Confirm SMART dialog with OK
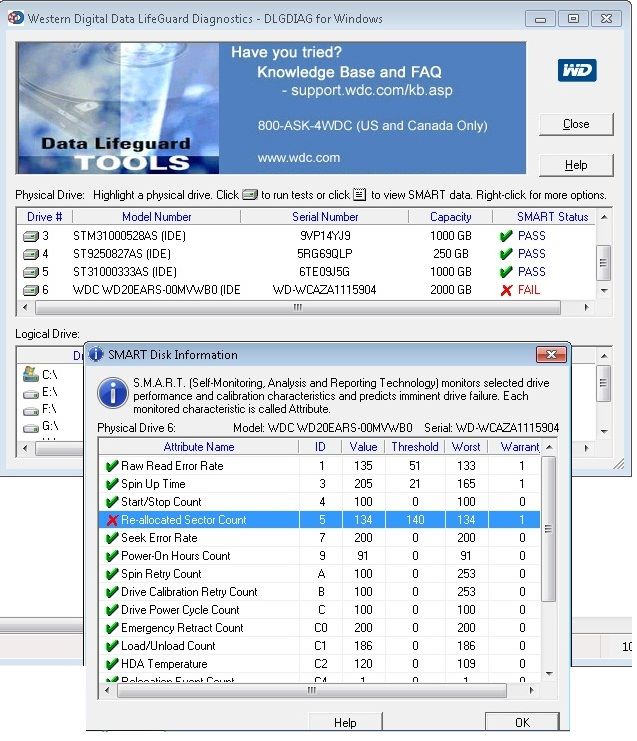The width and height of the screenshot is (637, 741). coord(522,722)
